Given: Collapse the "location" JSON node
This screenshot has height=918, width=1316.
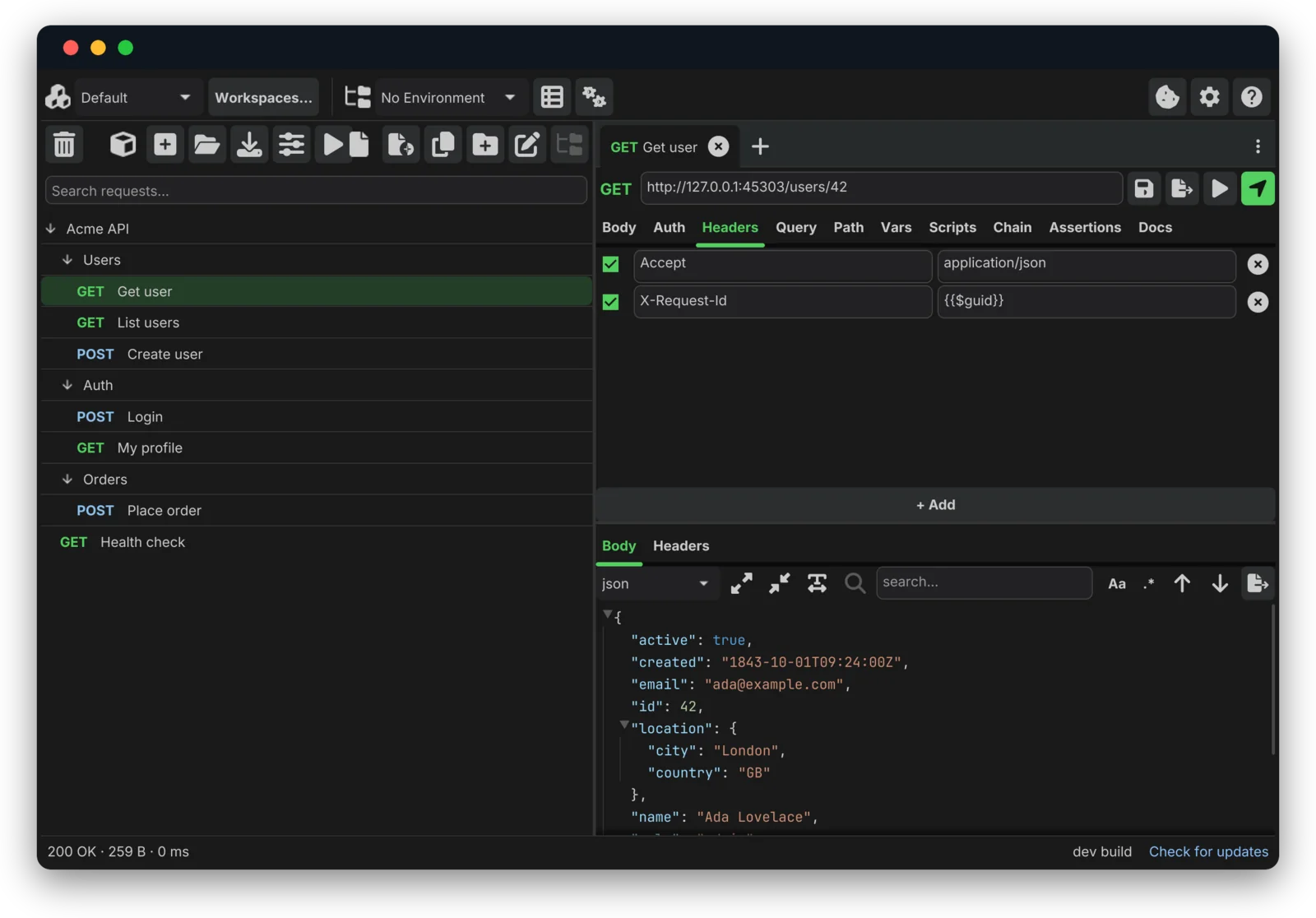Looking at the screenshot, I should (623, 725).
